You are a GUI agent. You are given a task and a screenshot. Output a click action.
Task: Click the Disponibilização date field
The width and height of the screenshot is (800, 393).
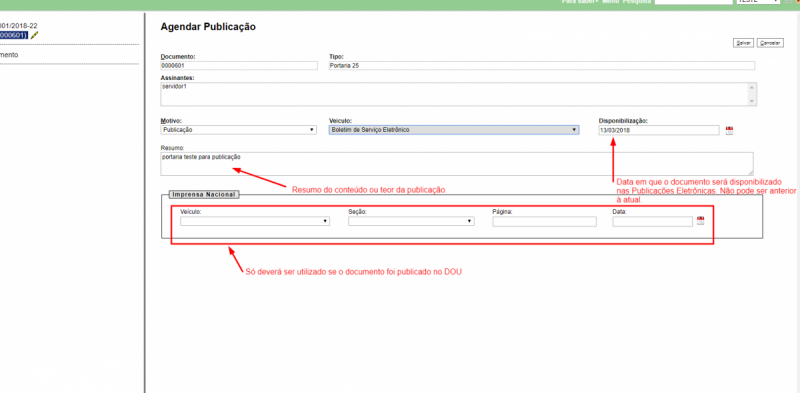pos(659,131)
